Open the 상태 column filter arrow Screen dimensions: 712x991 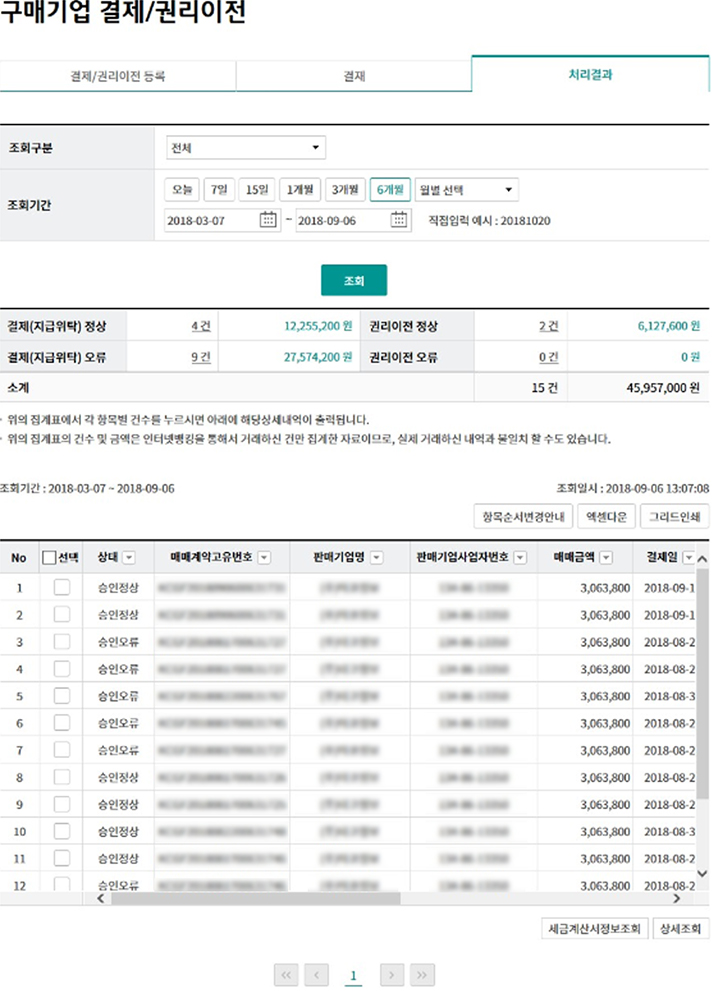pos(129,558)
